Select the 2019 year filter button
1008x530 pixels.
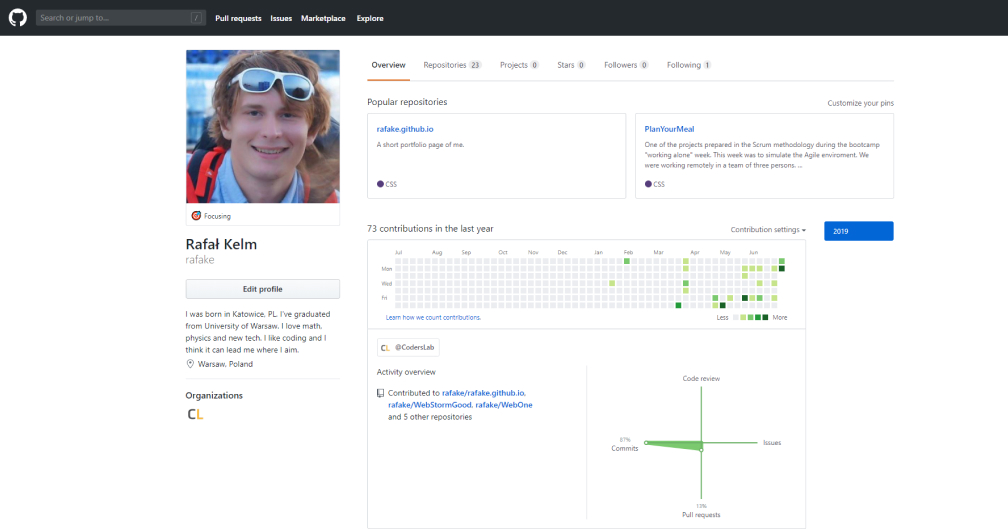858,231
